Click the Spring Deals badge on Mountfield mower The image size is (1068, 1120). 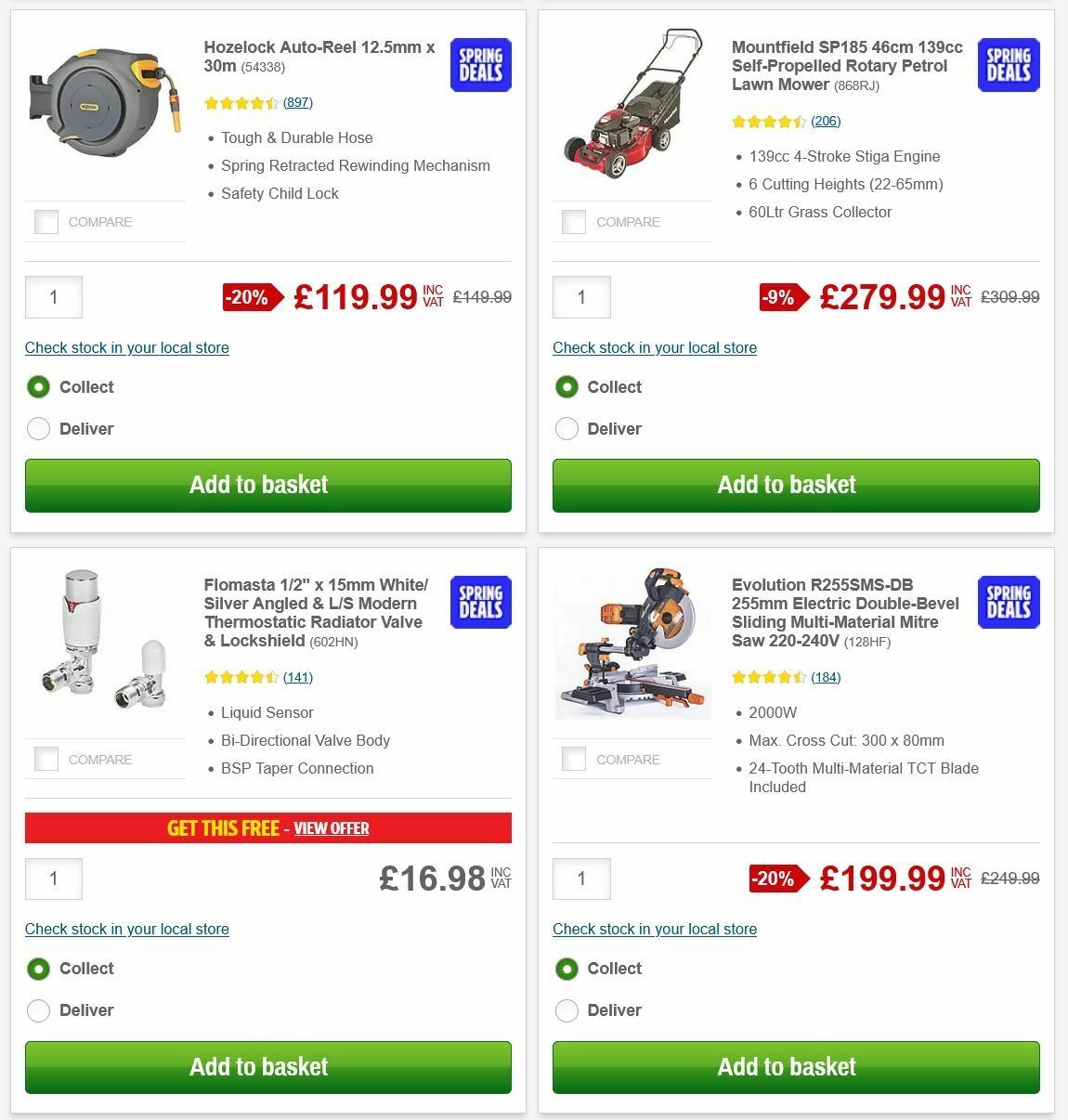click(1009, 65)
